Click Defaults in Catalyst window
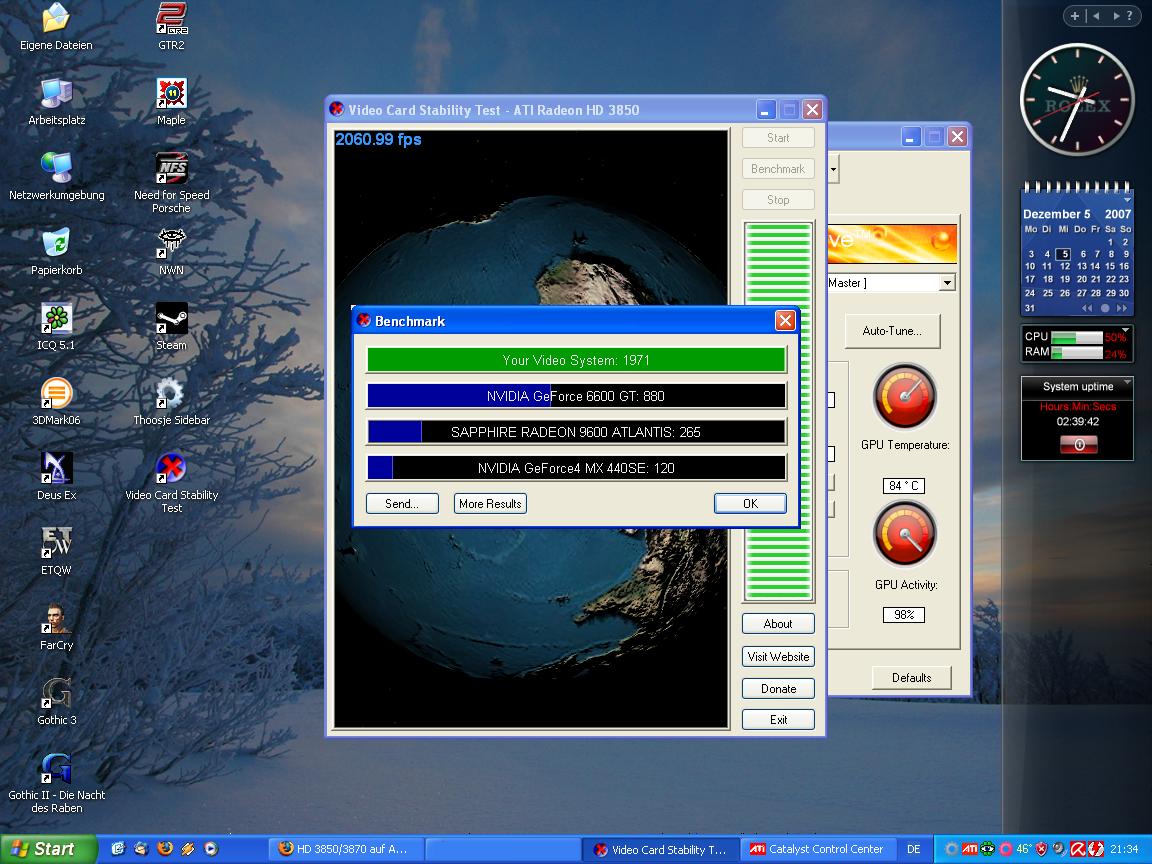This screenshot has width=1152, height=864. click(911, 677)
